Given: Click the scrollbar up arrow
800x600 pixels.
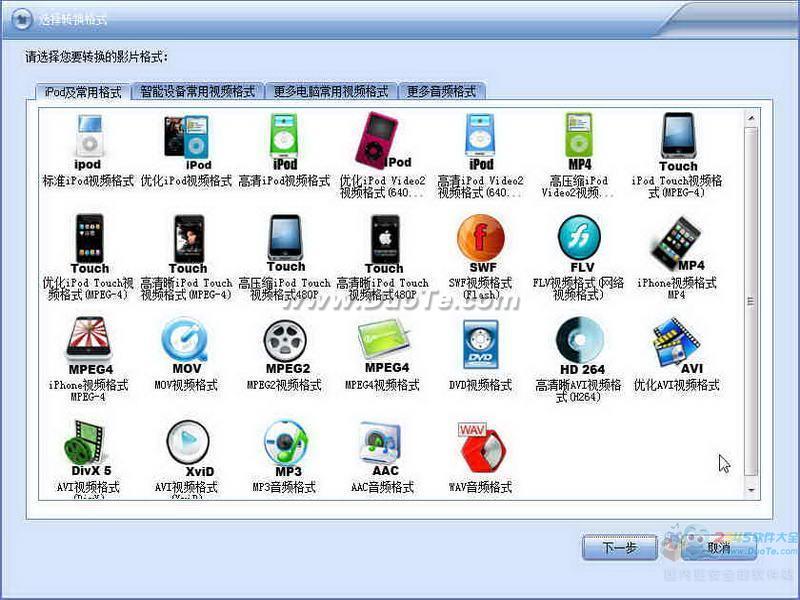Looking at the screenshot, I should (x=751, y=118).
